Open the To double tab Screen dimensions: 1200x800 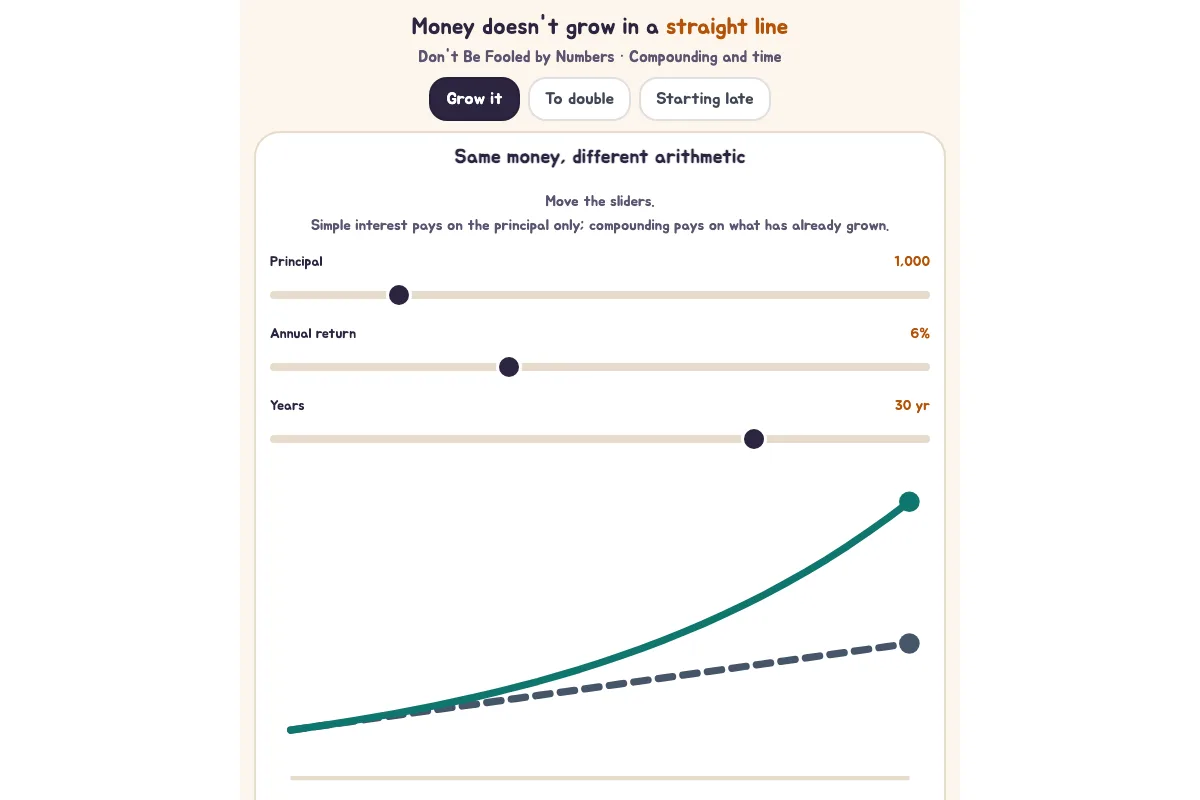click(x=579, y=99)
